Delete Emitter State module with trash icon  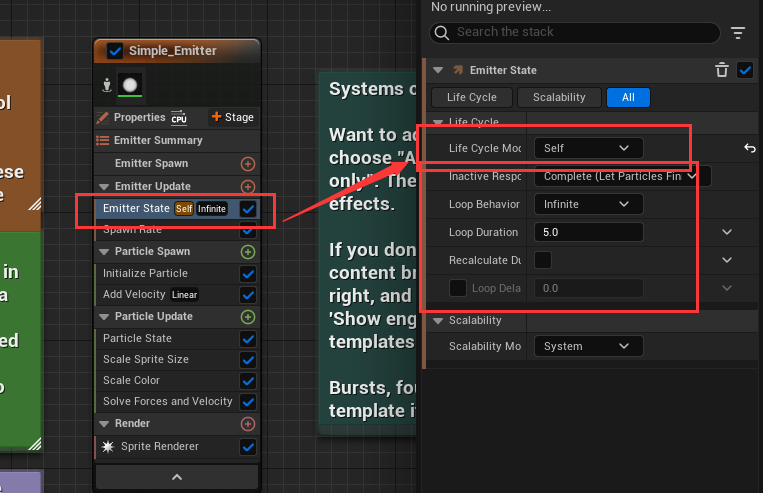pyautogui.click(x=722, y=70)
